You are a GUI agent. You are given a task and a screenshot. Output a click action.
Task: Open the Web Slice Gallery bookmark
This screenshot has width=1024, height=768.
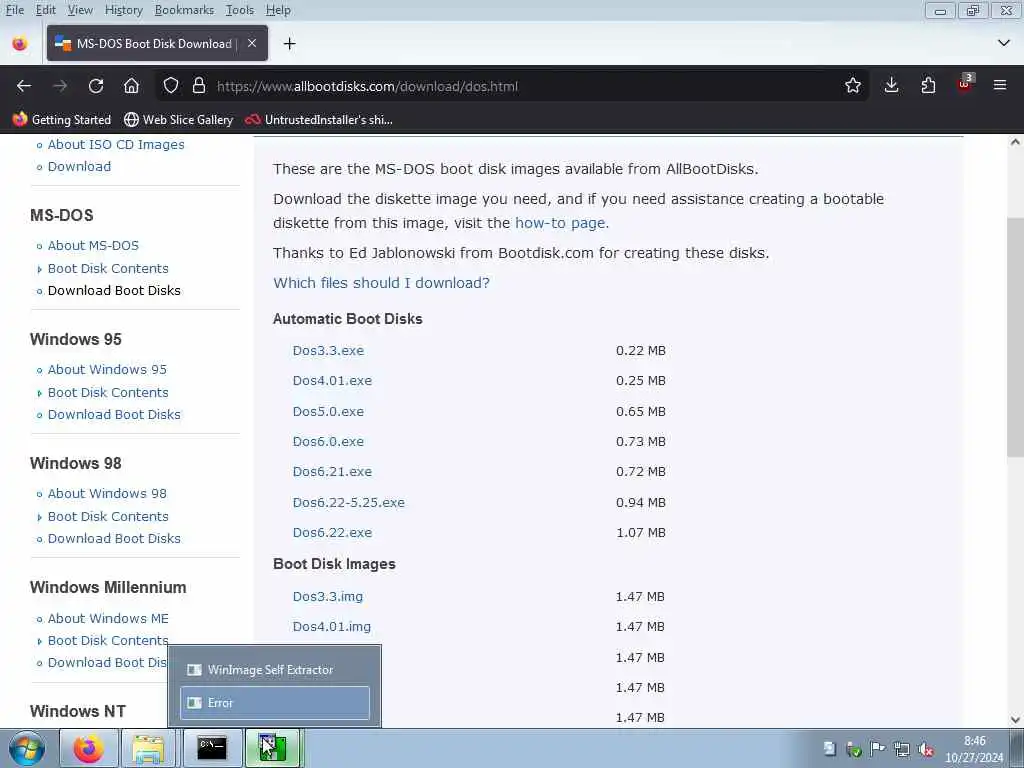(x=178, y=120)
